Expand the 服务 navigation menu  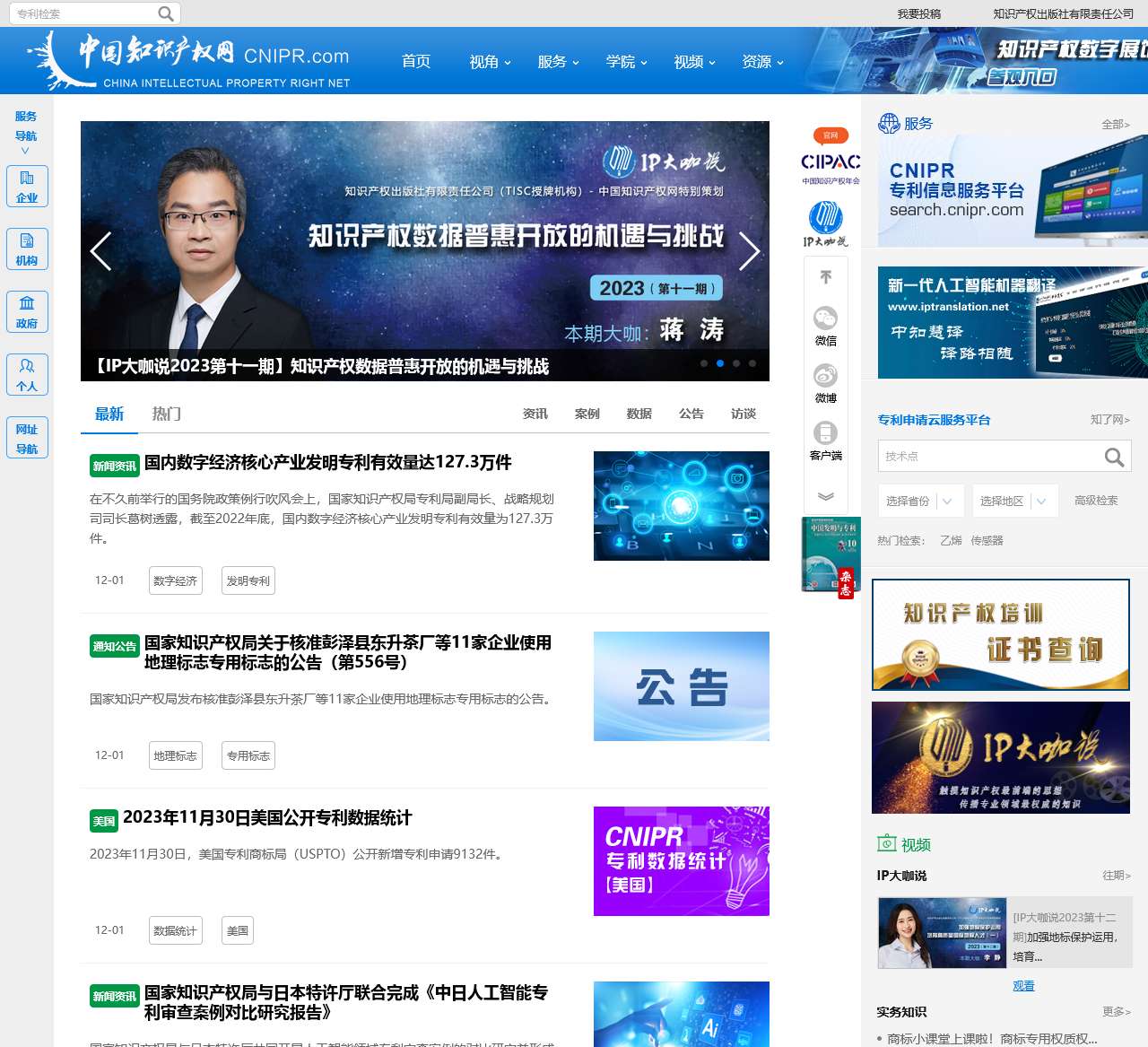[x=558, y=61]
